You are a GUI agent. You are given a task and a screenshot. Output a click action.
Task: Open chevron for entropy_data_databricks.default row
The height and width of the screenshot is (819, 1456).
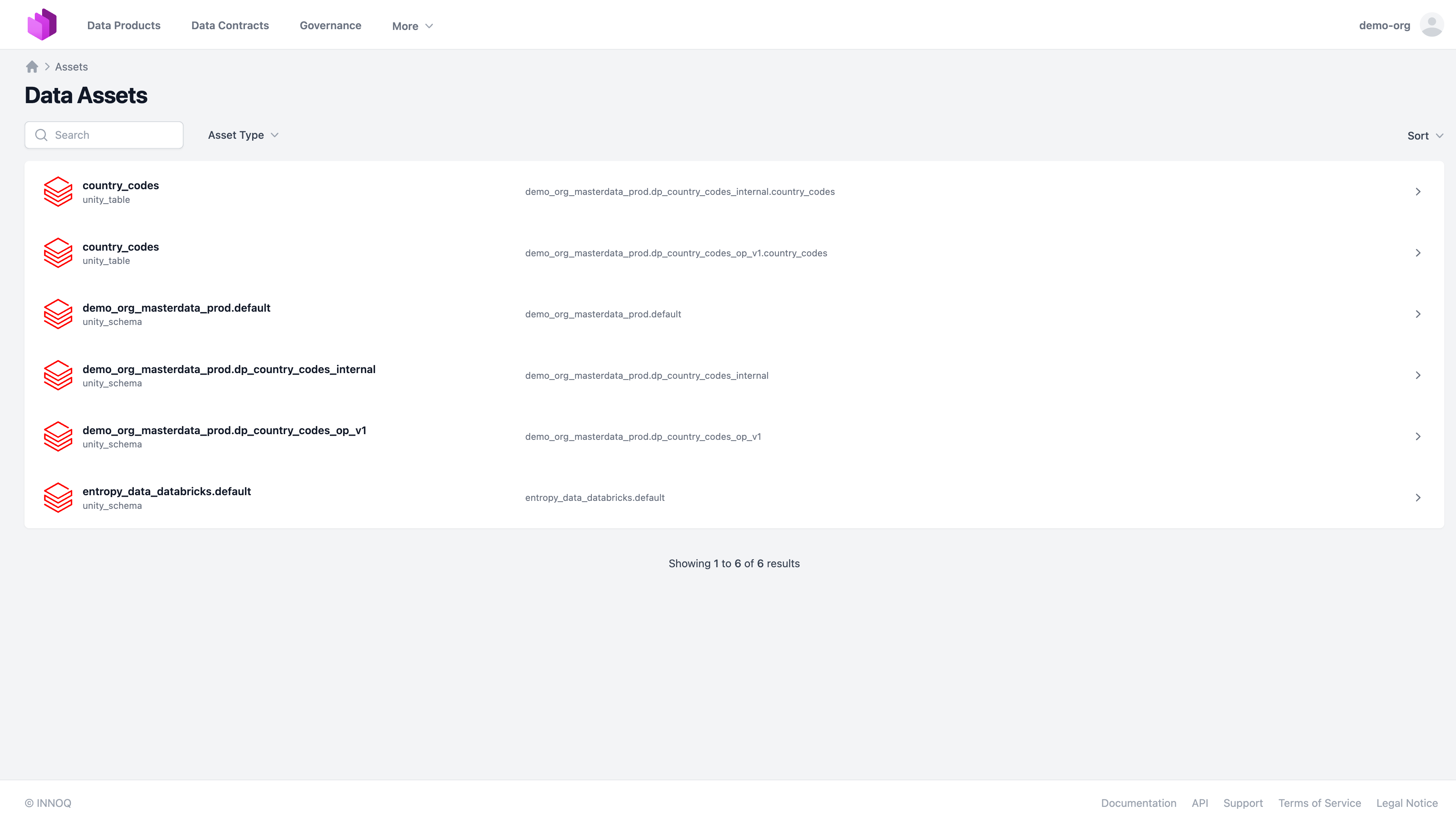click(x=1418, y=497)
